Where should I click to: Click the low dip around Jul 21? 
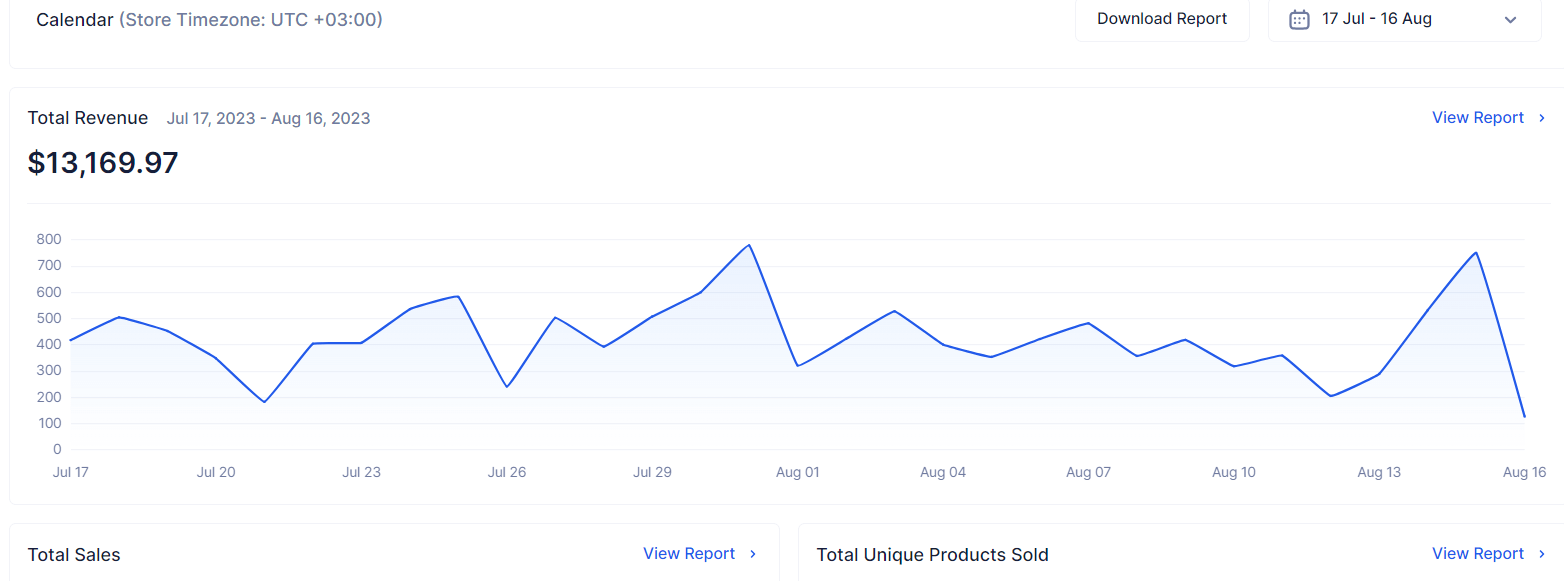pyautogui.click(x=264, y=402)
